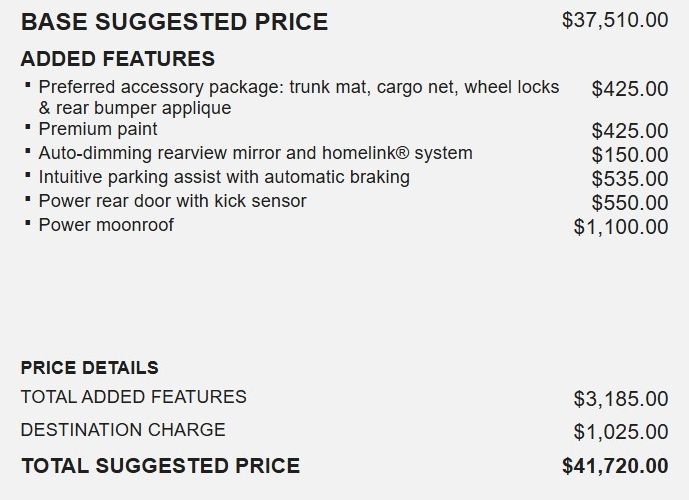Click the $550.00 power rear door price

(630, 203)
